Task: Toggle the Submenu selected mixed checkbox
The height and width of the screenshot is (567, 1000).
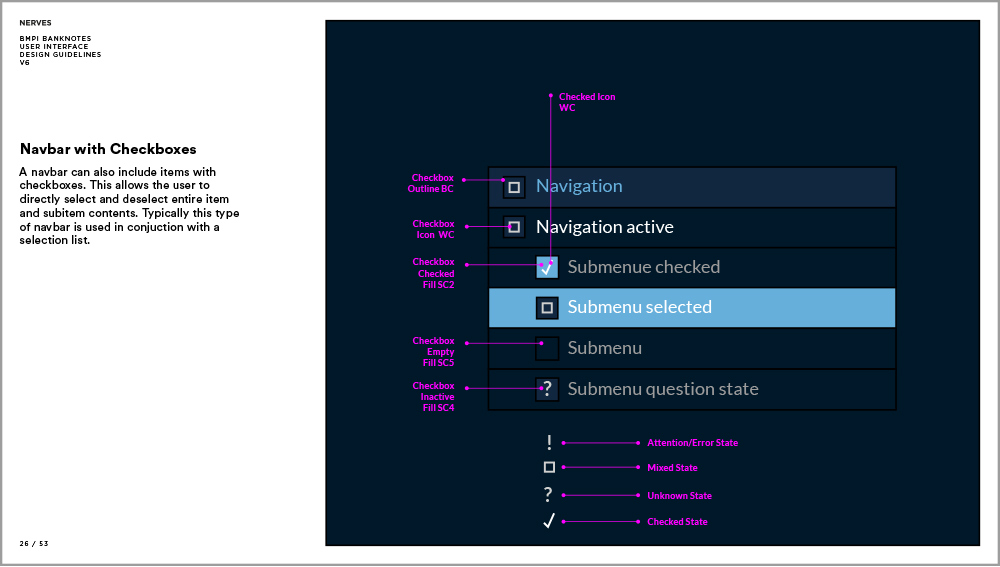Action: coord(547,308)
